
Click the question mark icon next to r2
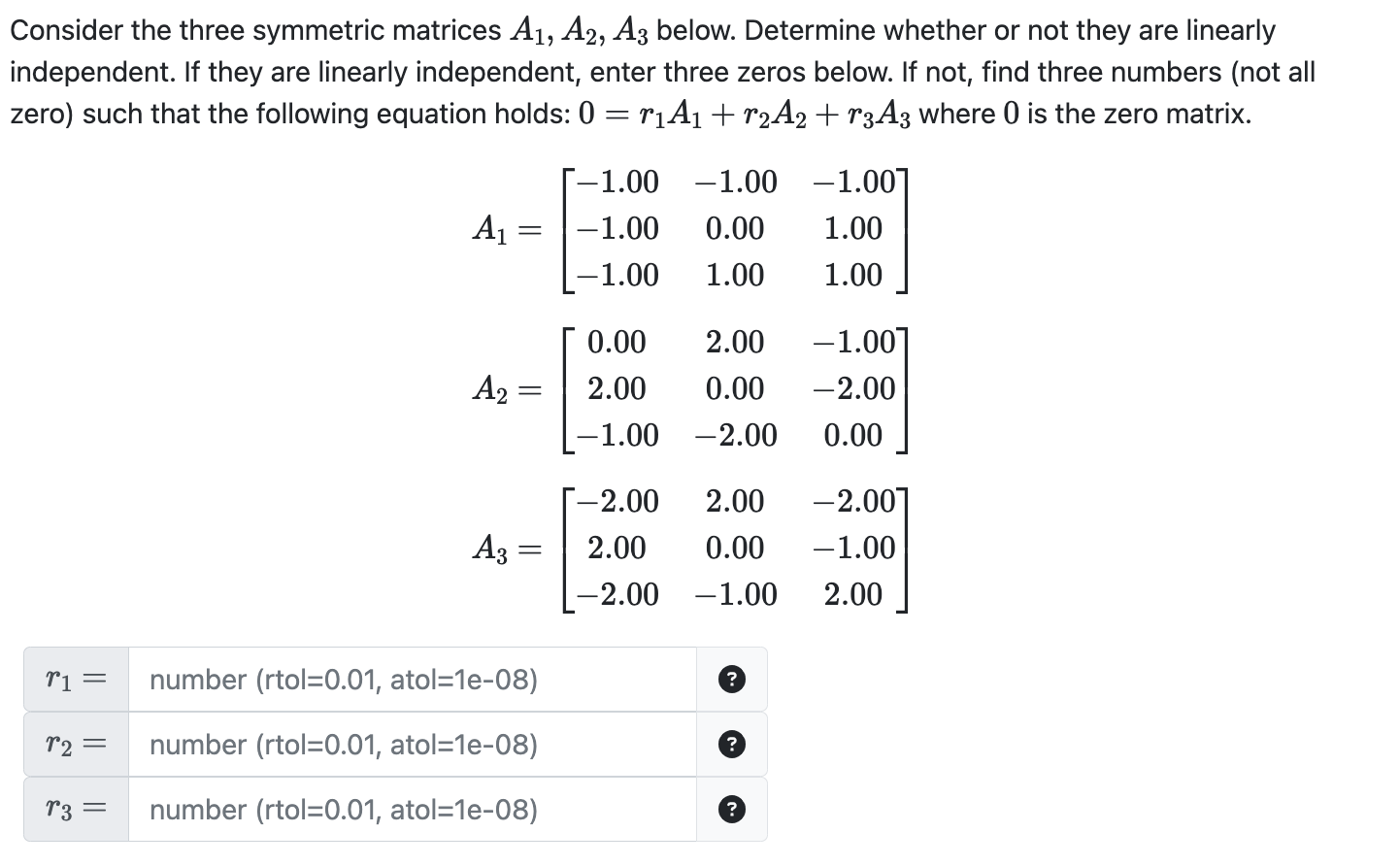point(731,744)
